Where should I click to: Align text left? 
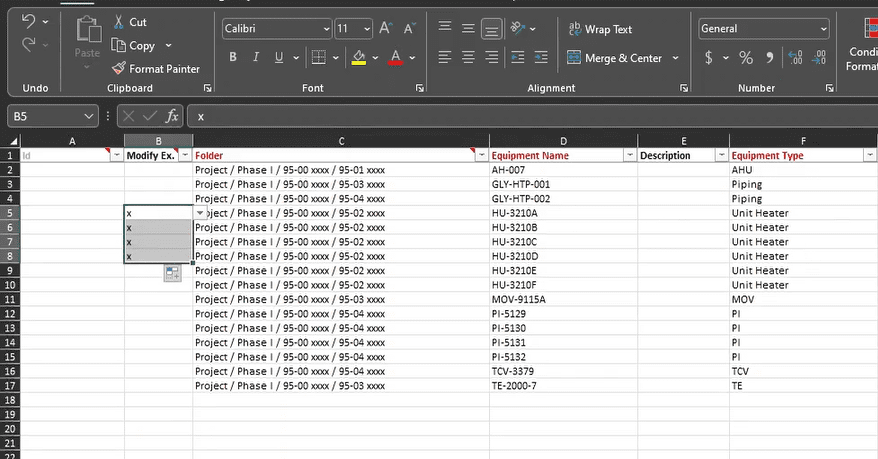tap(445, 57)
